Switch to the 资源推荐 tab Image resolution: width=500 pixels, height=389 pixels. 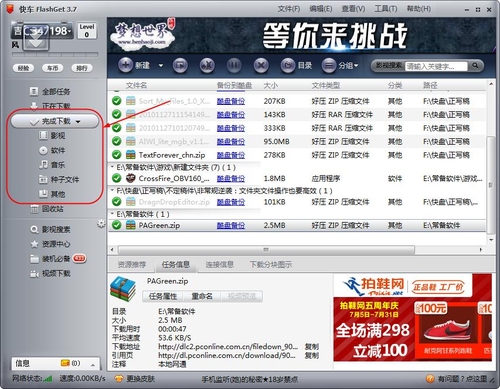[132, 265]
